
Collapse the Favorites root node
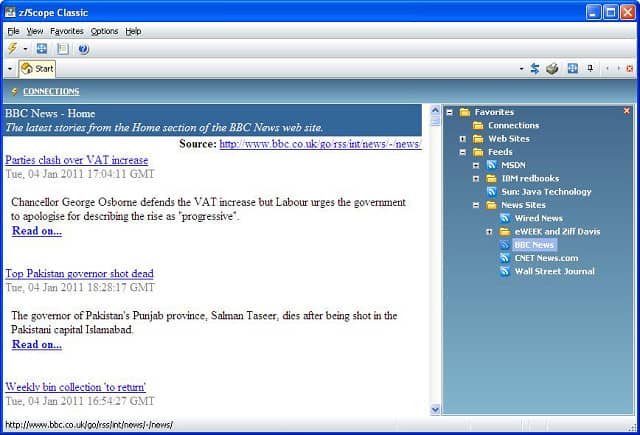point(449,112)
